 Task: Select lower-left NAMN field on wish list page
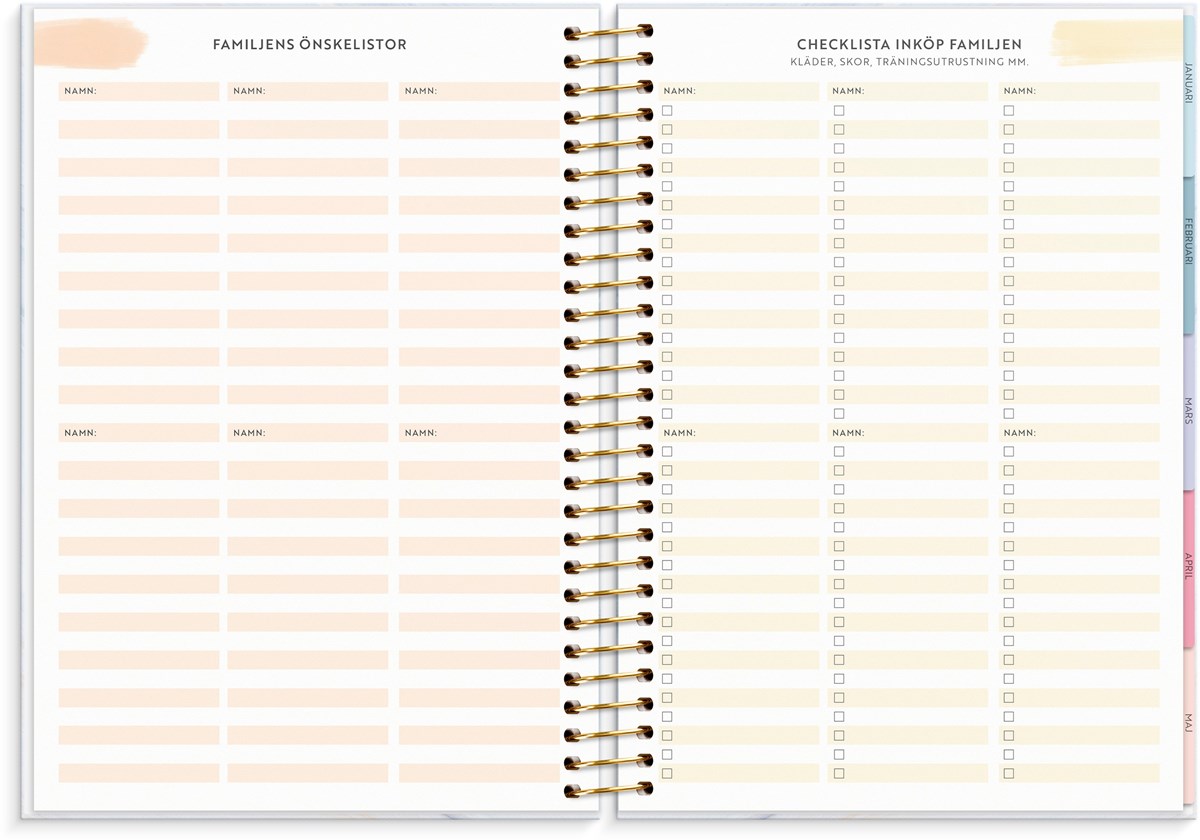(139, 433)
